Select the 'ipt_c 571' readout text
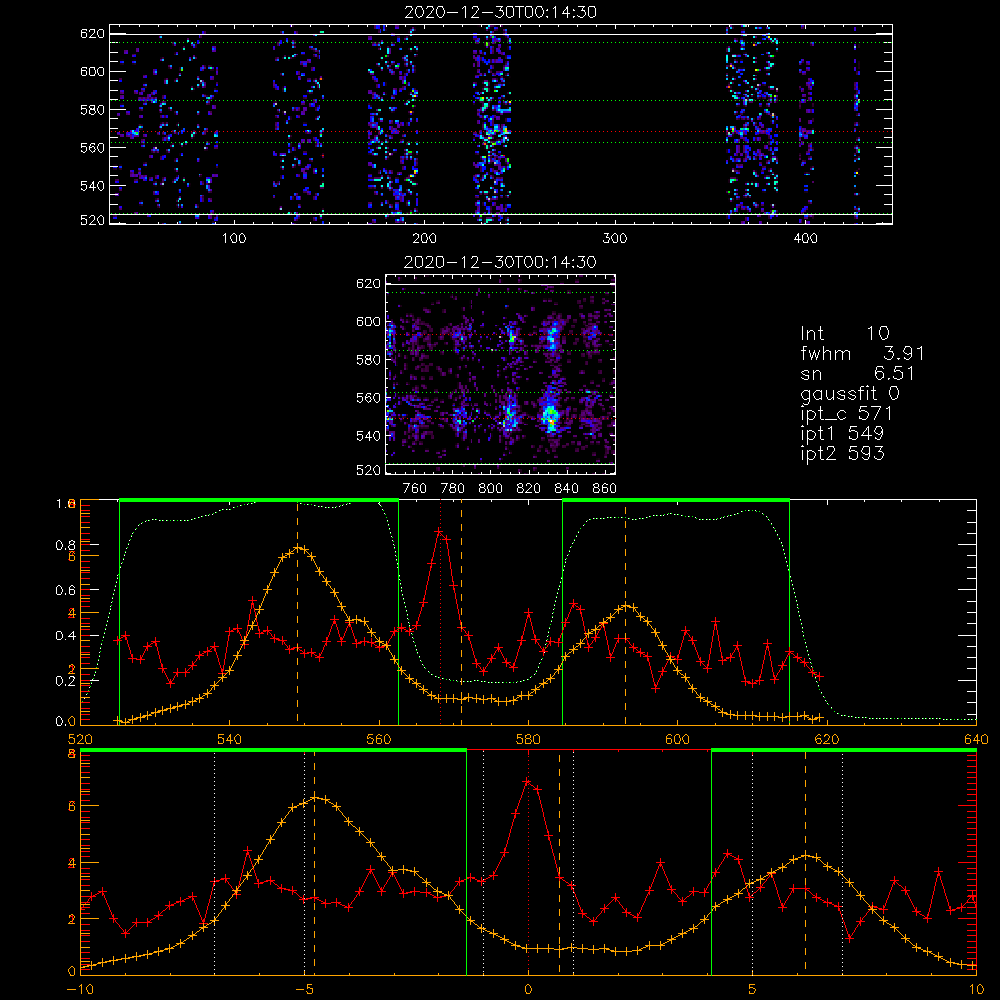 [846, 414]
